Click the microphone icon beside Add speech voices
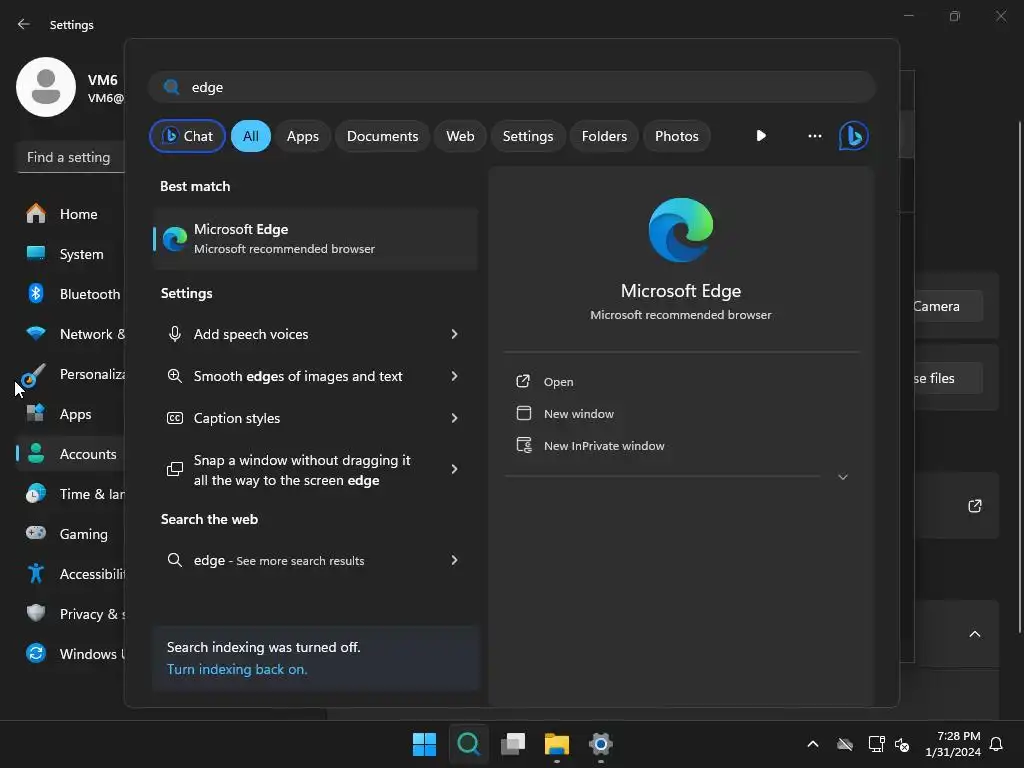Viewport: 1024px width, 768px height. coord(174,334)
